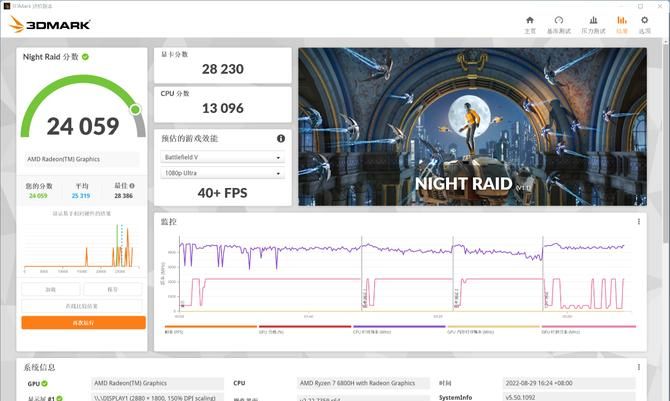Click the 3DMark logo
670x401 pixels.
pyautogui.click(x=50, y=24)
